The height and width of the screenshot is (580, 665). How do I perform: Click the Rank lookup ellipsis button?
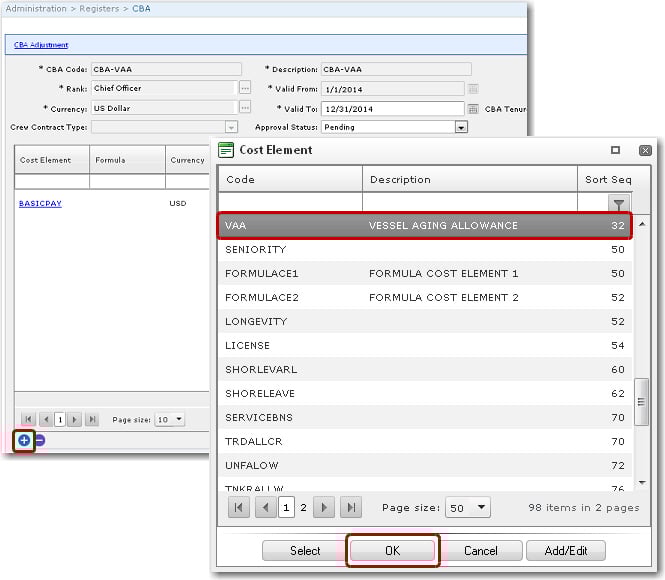pos(245,89)
